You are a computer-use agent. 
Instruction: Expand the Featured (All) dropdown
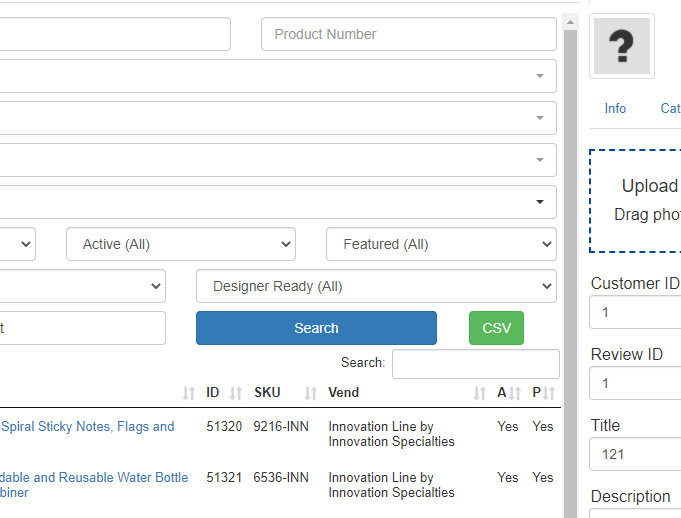(x=441, y=244)
